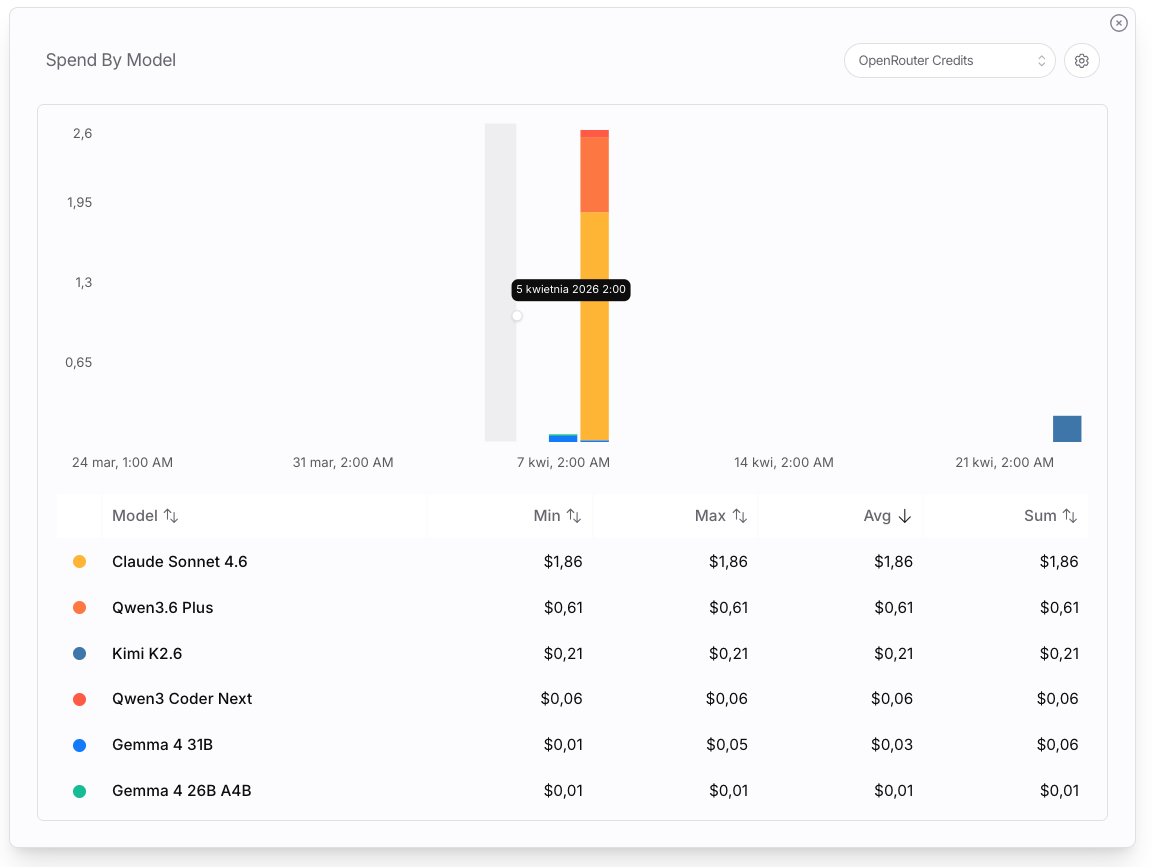The width and height of the screenshot is (1152, 867).
Task: Click the Qwen3.6 Plus orange dot
Action: [x=80, y=608]
